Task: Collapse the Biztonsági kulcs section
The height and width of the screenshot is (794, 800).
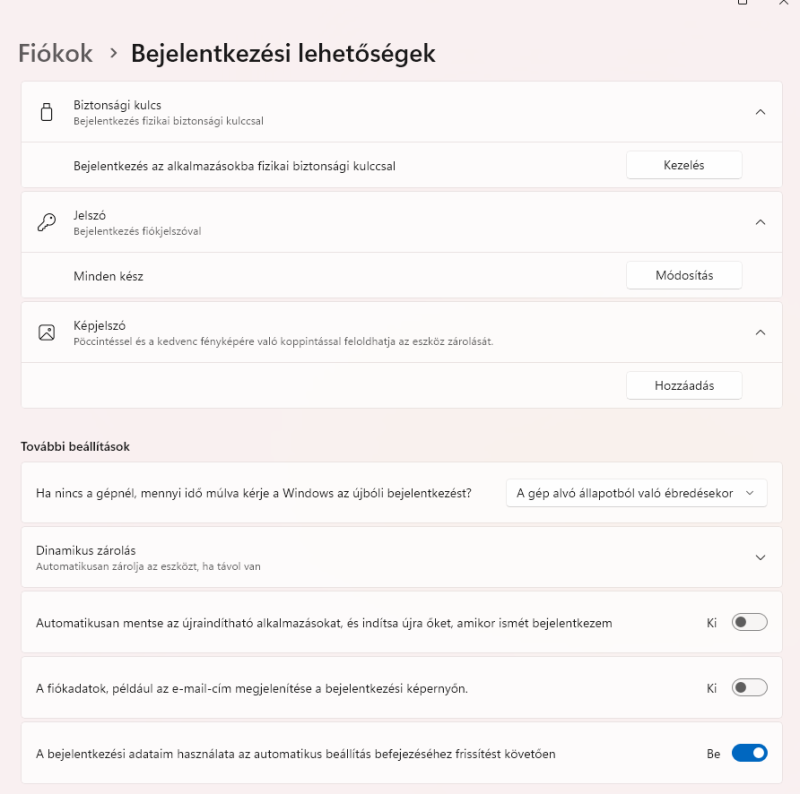Action: 760,112
